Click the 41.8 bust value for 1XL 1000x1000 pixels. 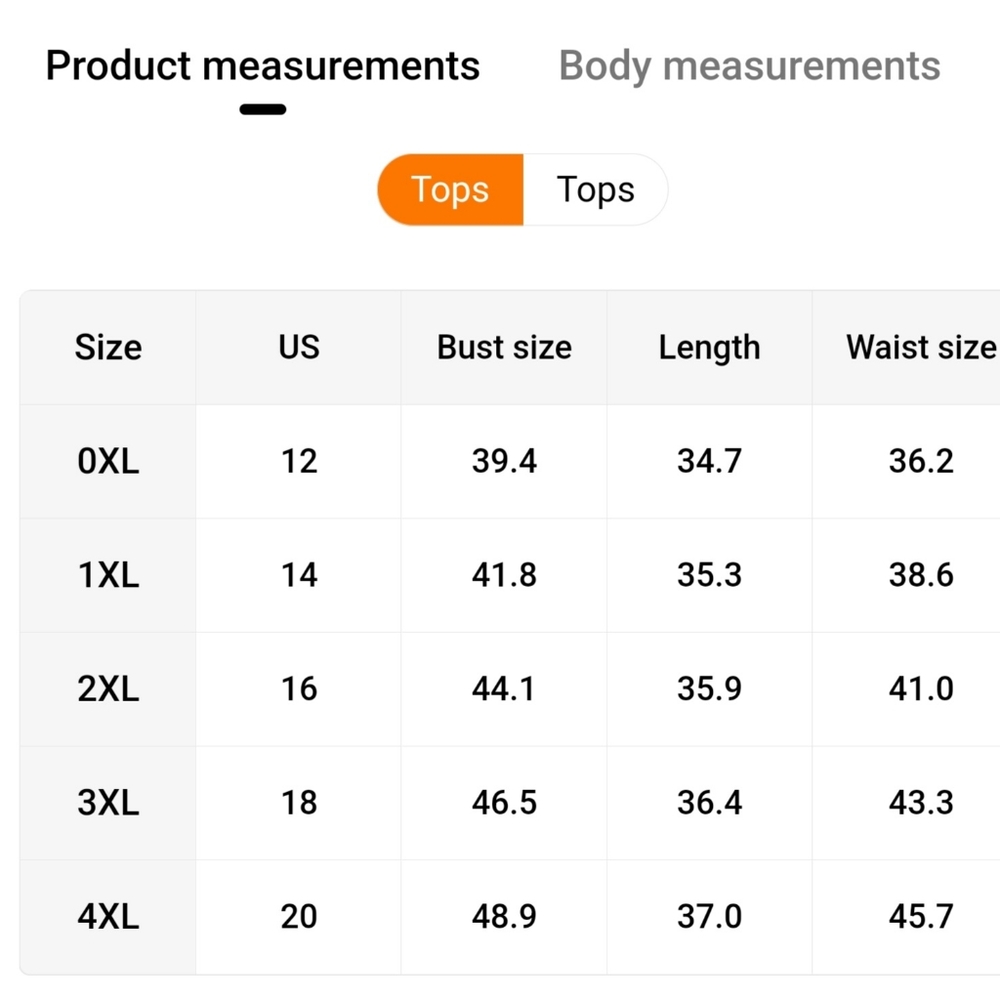pyautogui.click(x=504, y=575)
